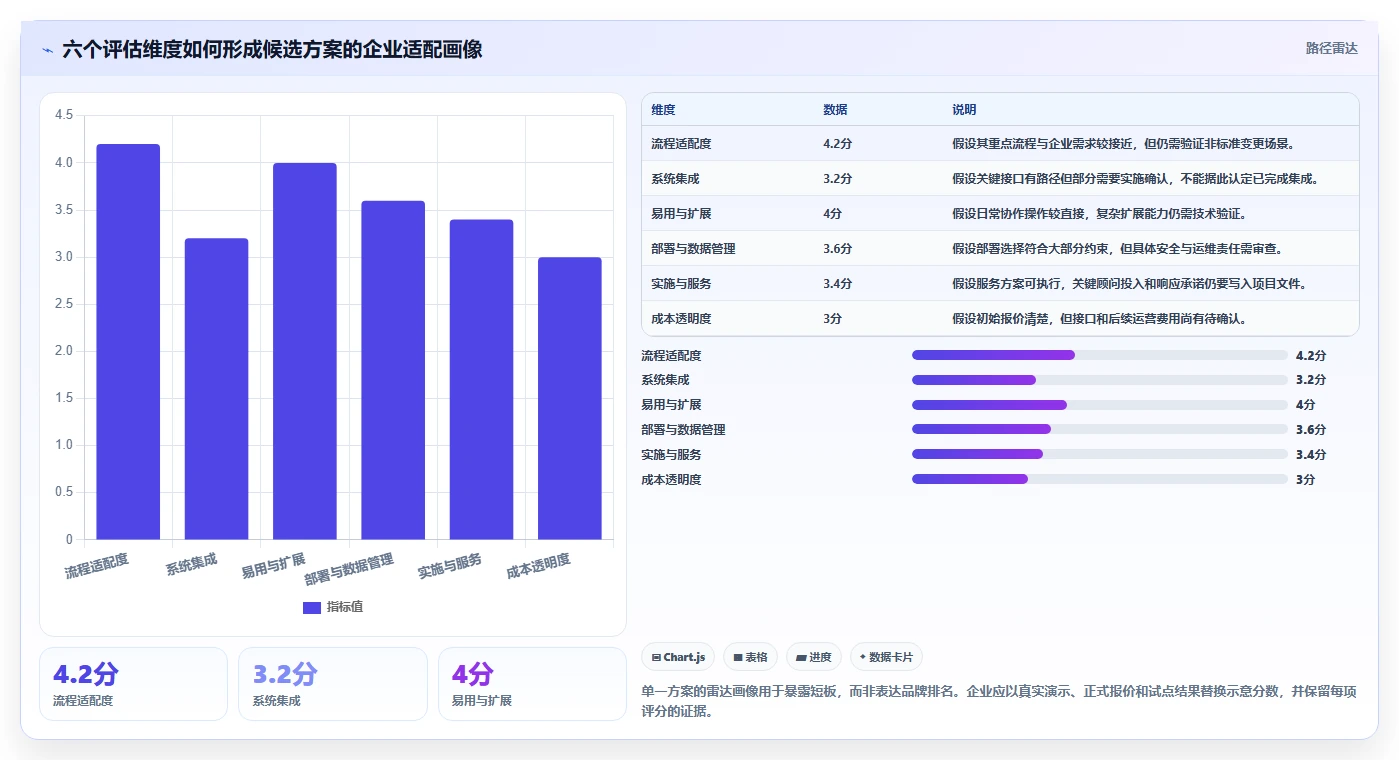Click the 流程适配度 progress bar
The image size is (1399, 760).
click(1100, 355)
